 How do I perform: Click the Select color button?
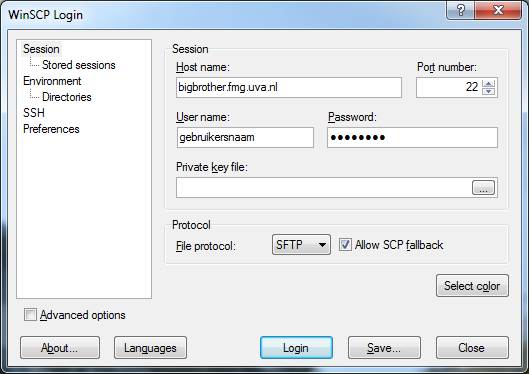472,286
